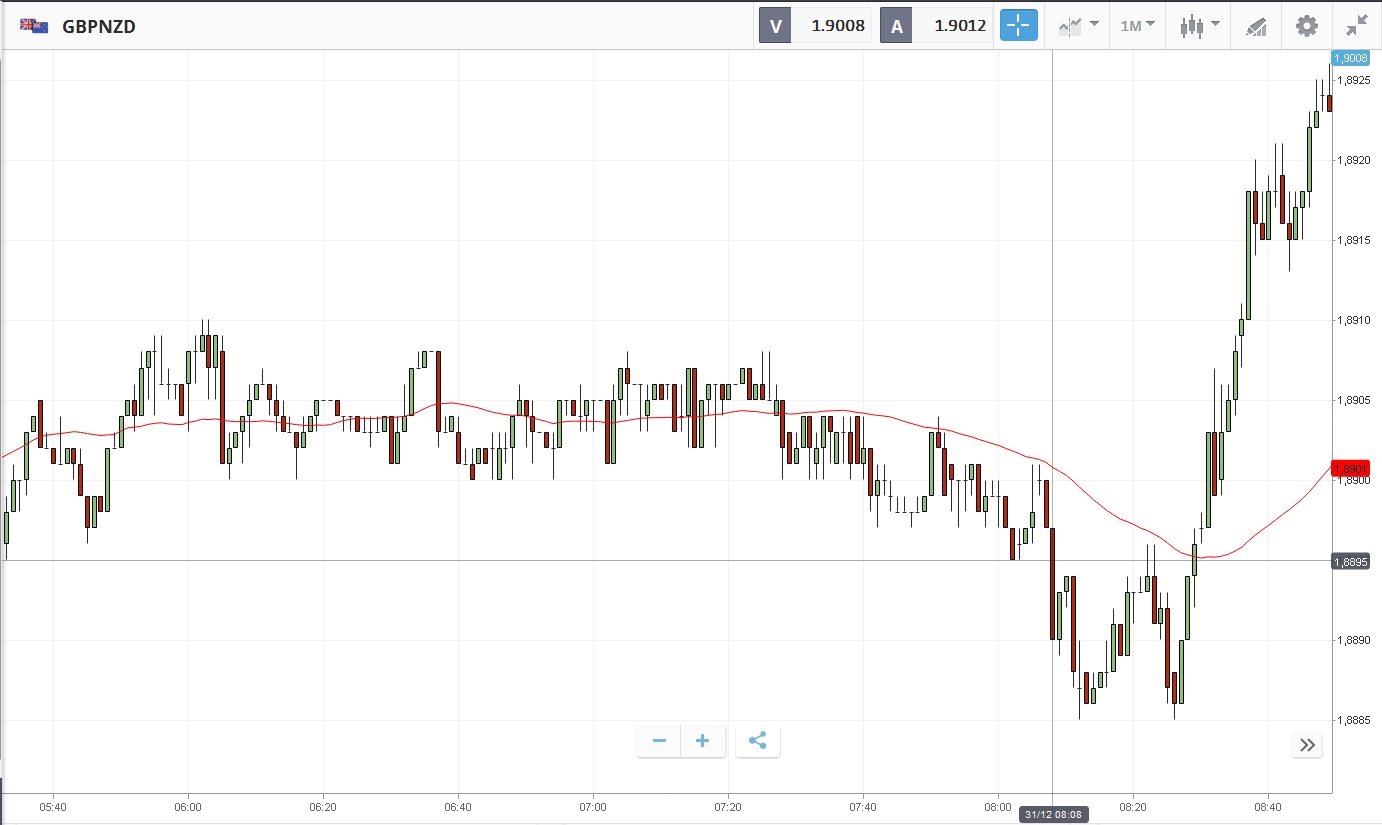Click the GBPNZD flag icon
Screen dimensions: 1382x825
click(36, 26)
